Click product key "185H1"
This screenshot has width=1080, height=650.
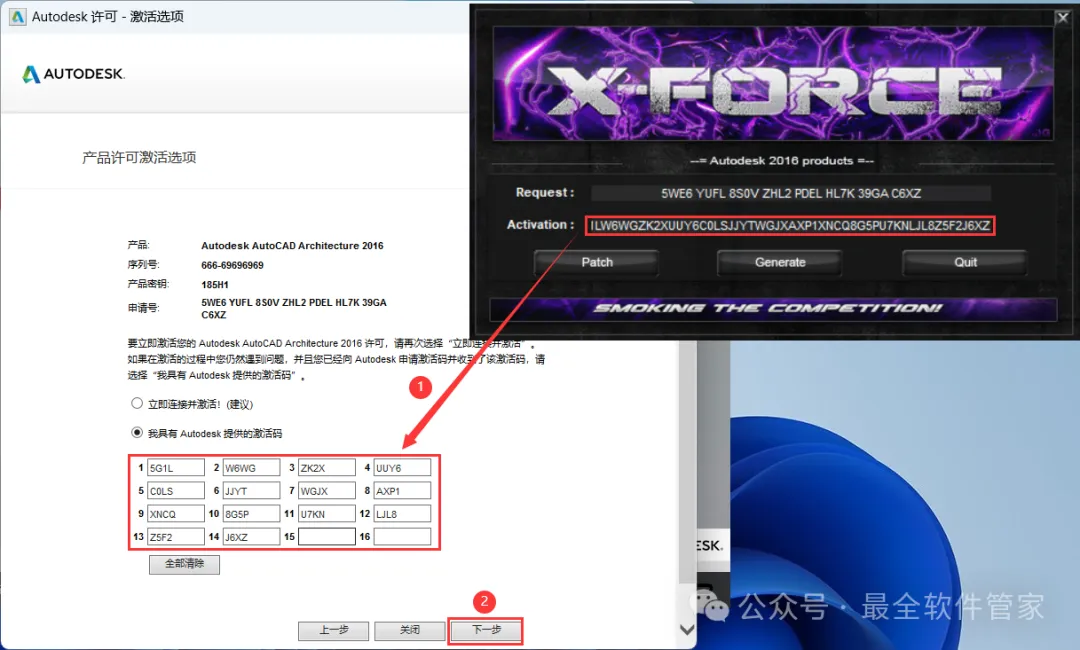coord(215,284)
